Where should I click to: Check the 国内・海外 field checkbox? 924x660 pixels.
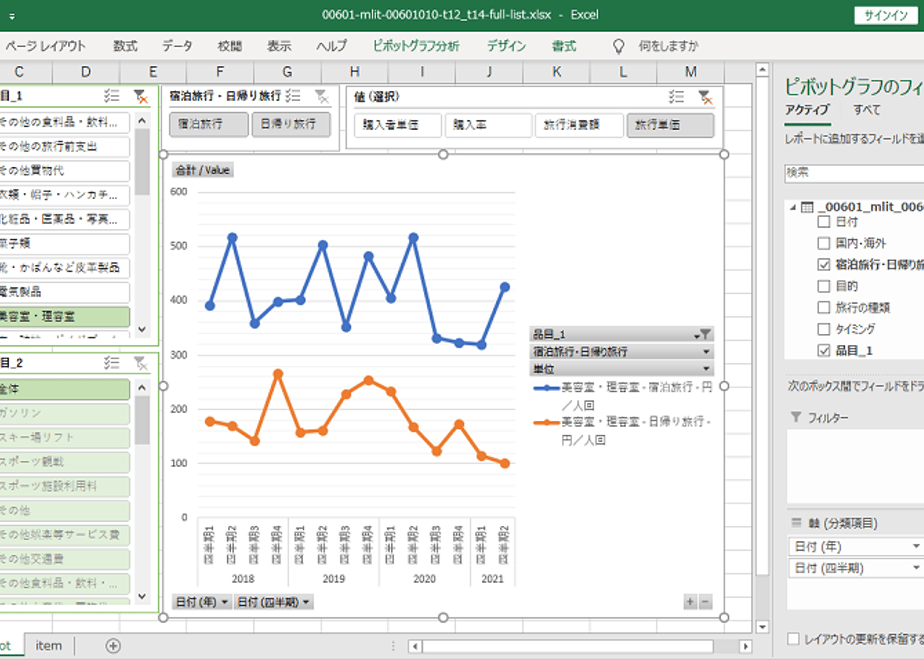(x=824, y=243)
